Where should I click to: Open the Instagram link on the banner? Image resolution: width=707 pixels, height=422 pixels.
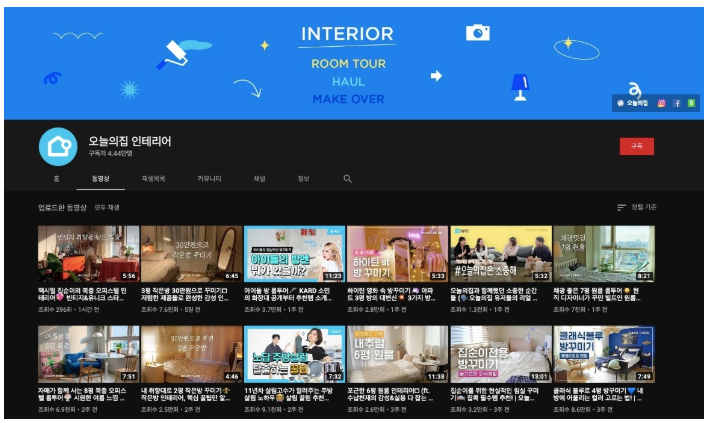coord(661,103)
